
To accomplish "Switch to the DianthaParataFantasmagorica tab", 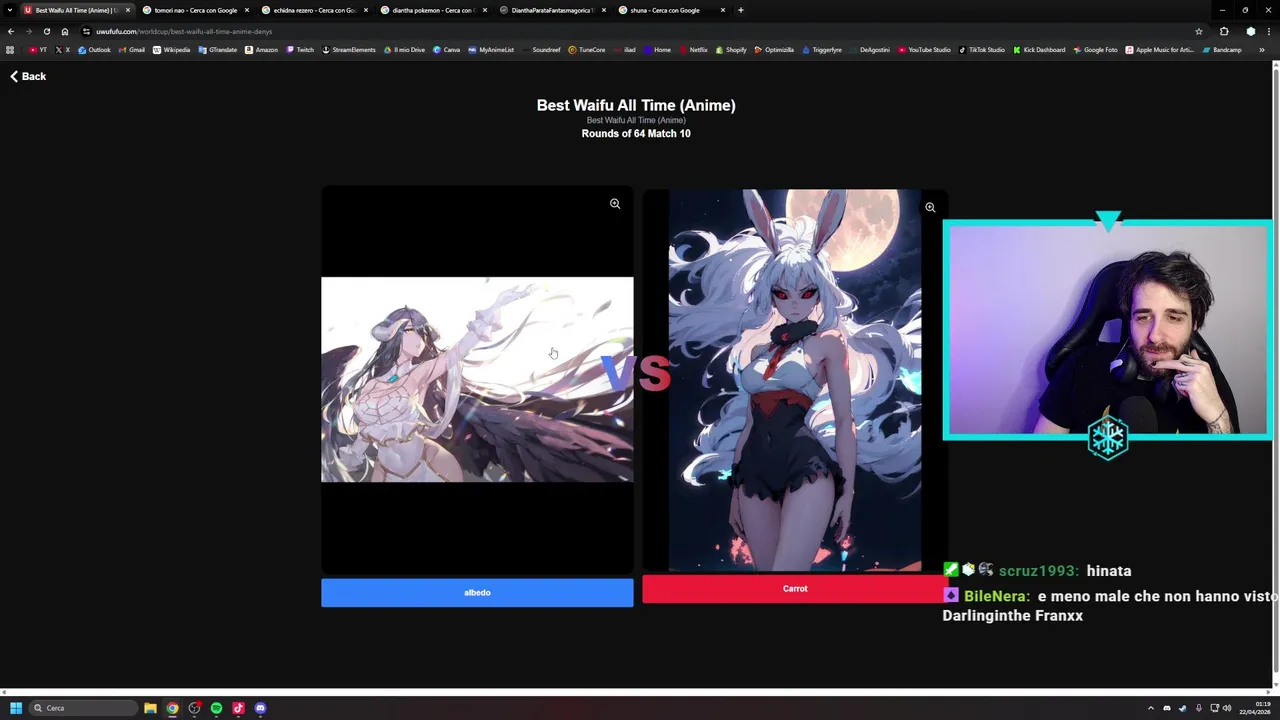I will pyautogui.click(x=552, y=10).
